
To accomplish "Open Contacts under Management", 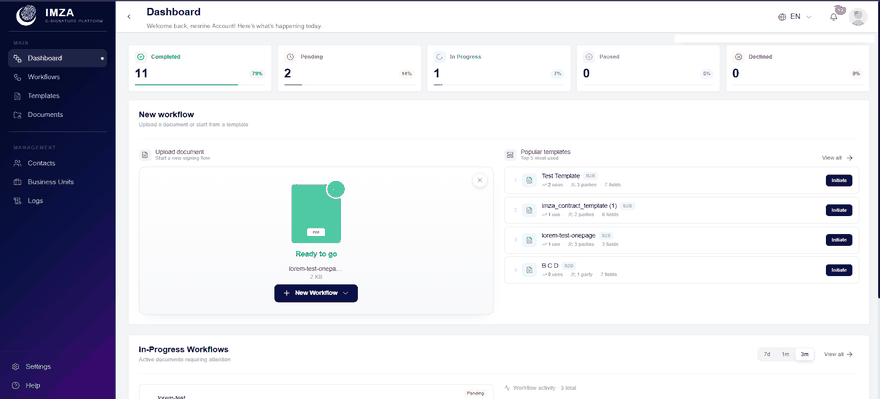I will (x=57, y=163).
